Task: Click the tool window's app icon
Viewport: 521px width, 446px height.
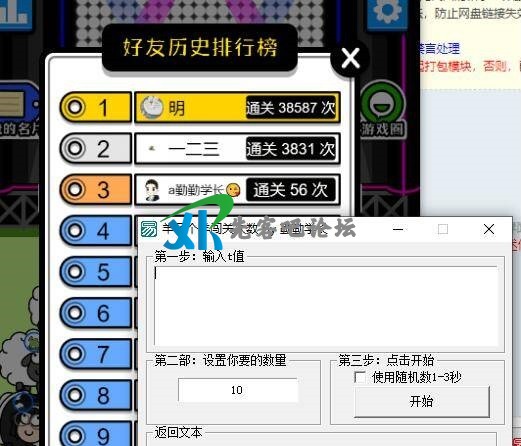Action: 149,229
